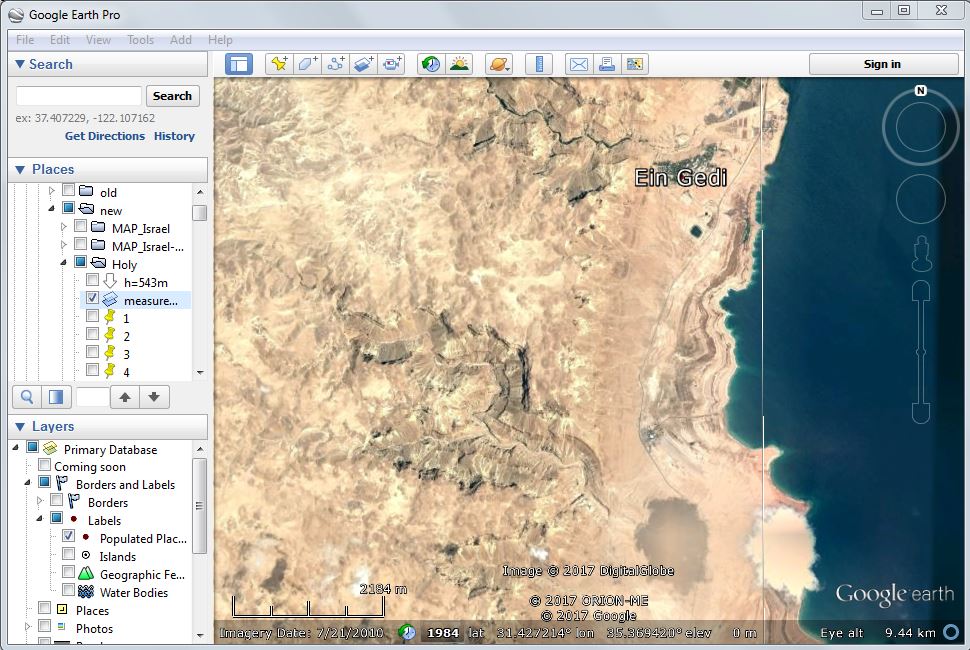Click the Add Image Overlay icon
This screenshot has width=970, height=650.
363,64
